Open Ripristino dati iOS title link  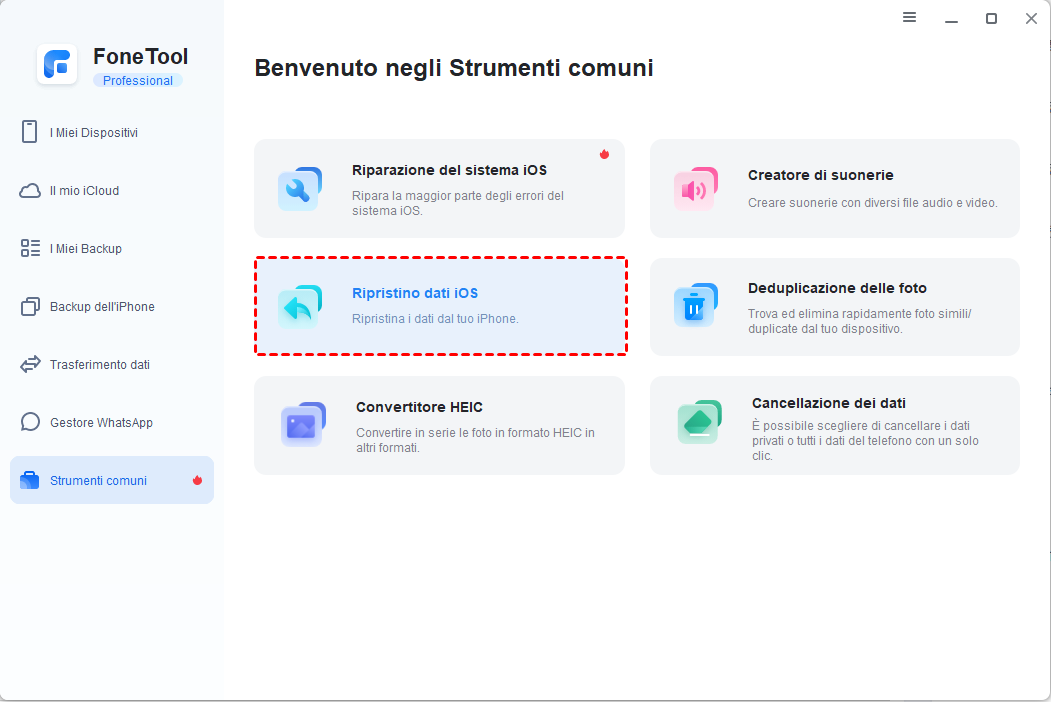[x=415, y=293]
